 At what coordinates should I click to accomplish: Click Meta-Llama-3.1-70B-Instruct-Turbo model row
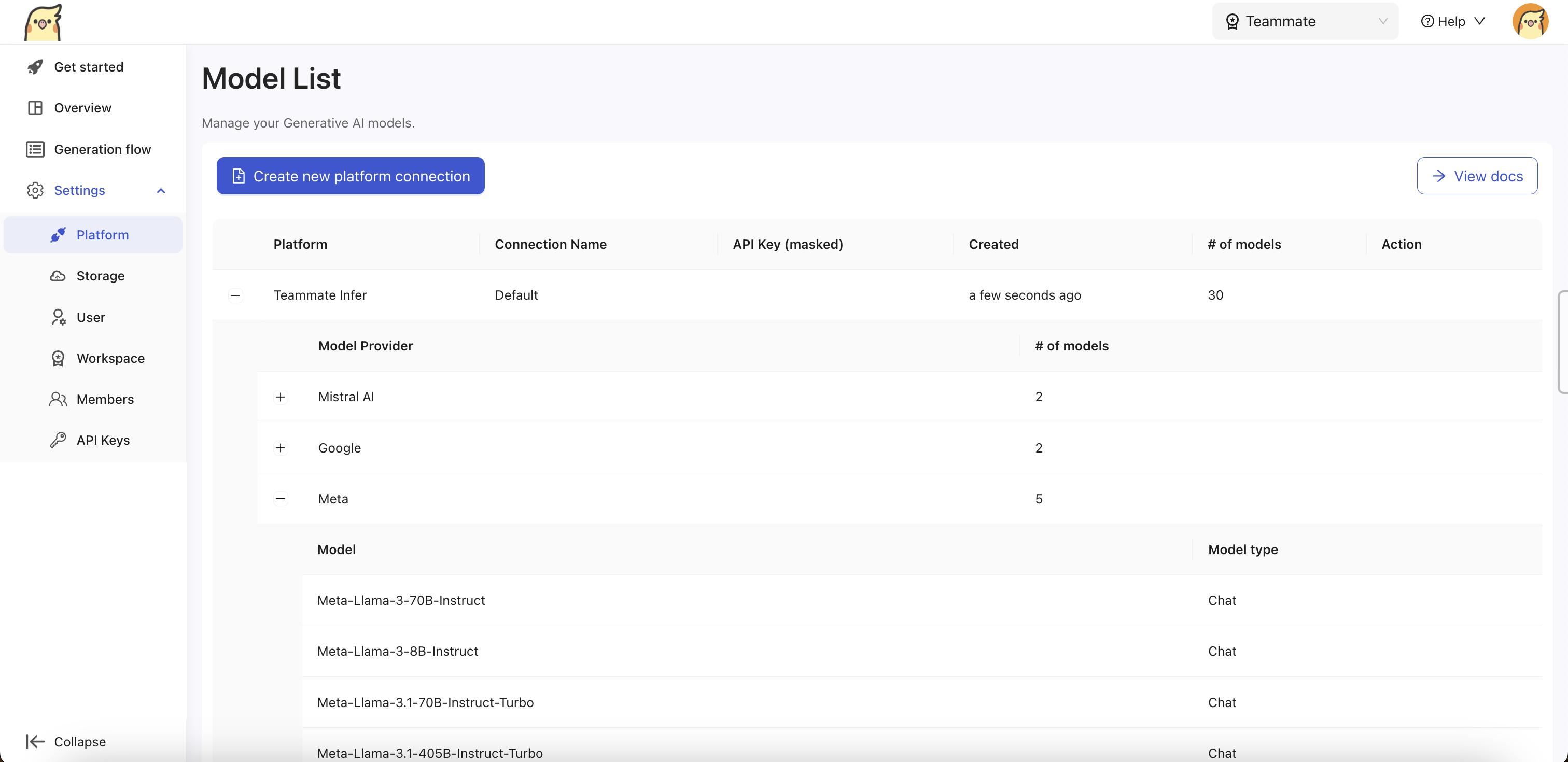tap(921, 702)
